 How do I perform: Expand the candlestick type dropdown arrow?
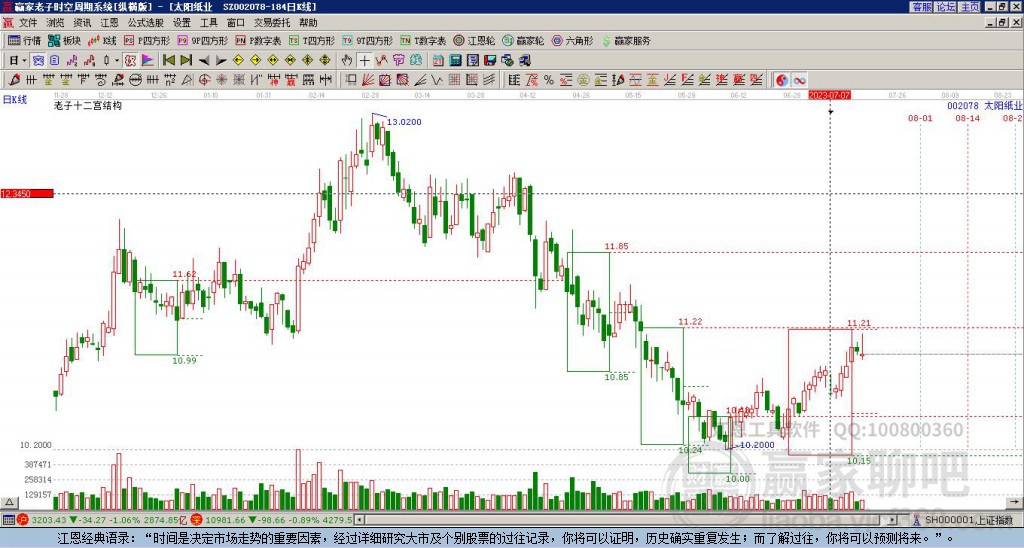pos(116,61)
